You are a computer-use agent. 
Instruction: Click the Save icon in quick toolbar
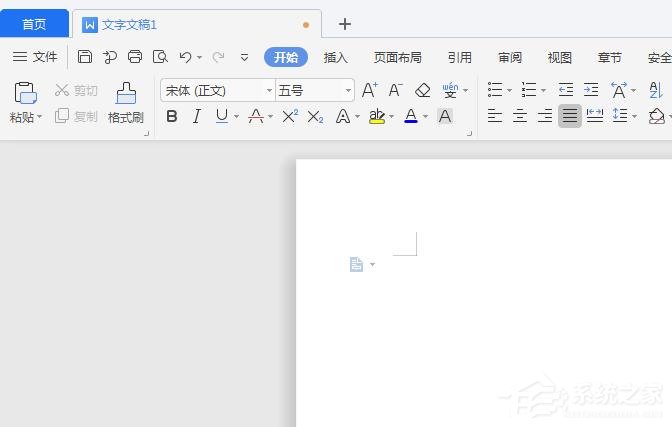tap(85, 57)
